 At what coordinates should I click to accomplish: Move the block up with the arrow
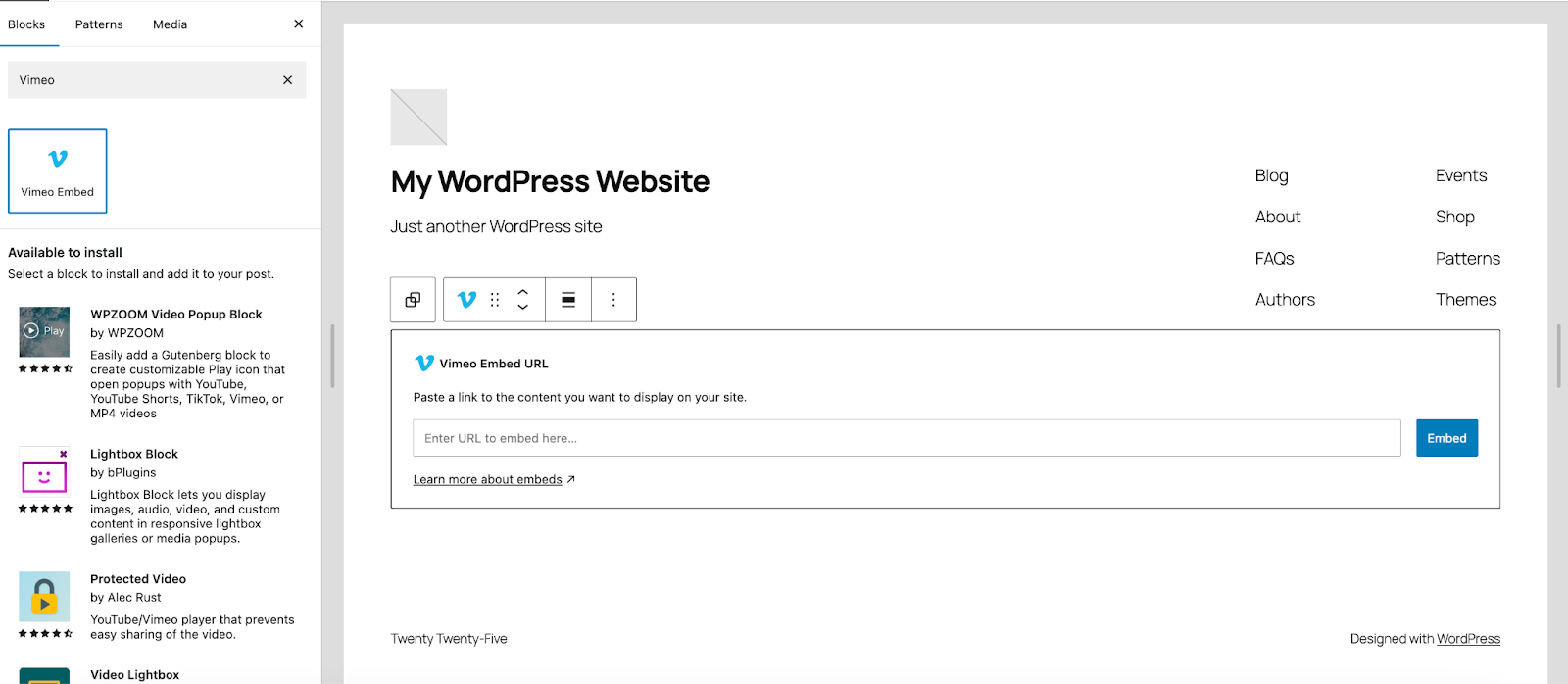[523, 292]
